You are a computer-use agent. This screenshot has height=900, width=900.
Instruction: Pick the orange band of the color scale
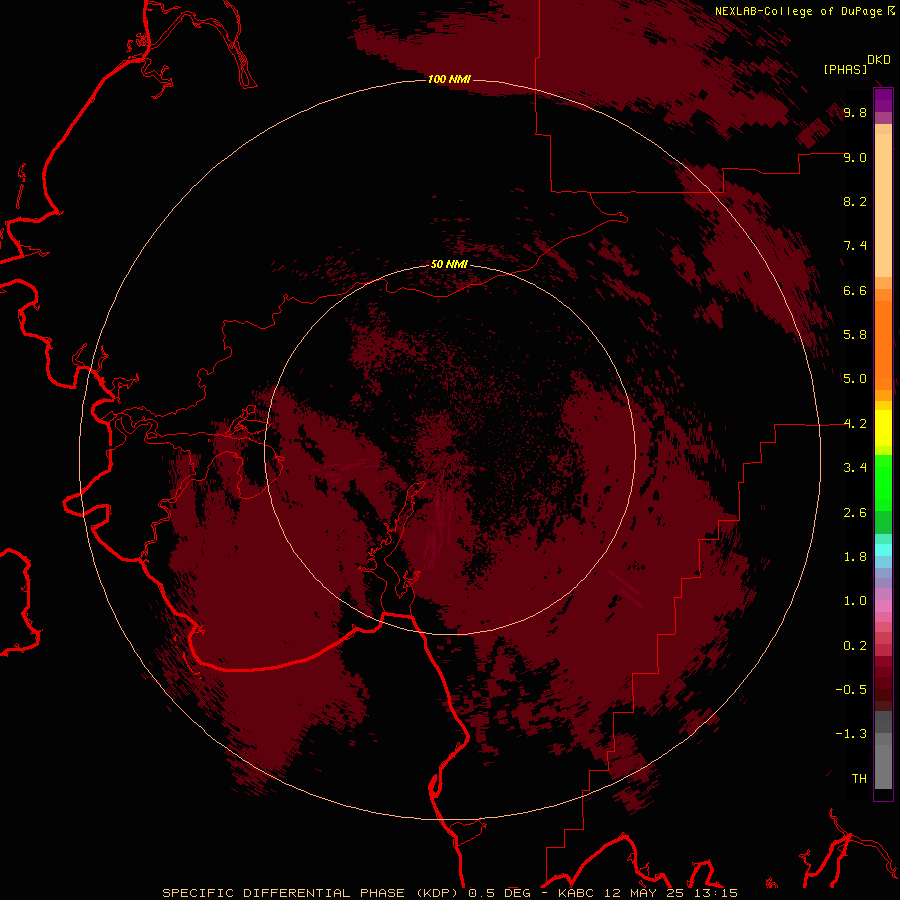tap(883, 345)
